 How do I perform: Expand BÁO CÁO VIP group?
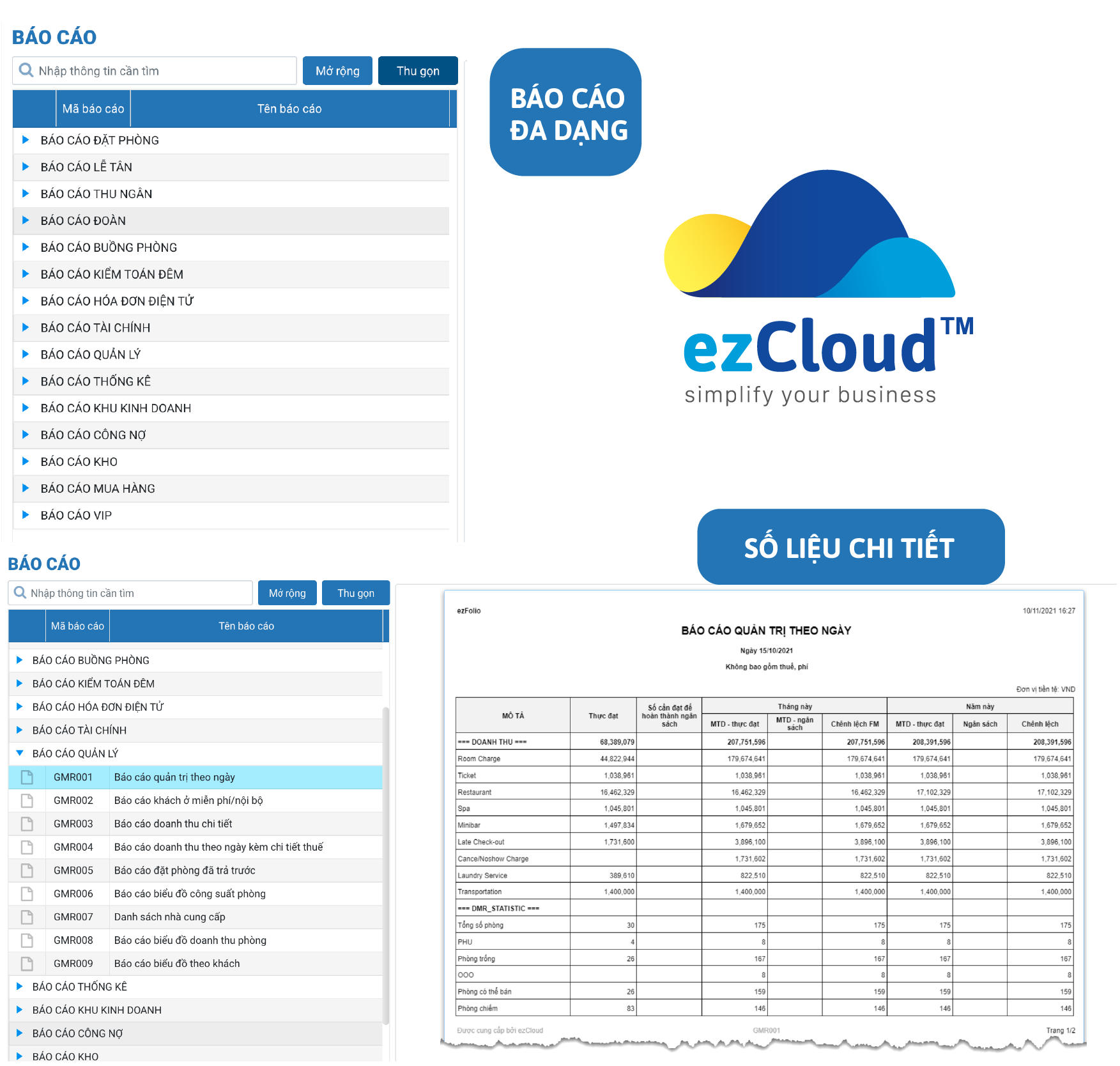click(26, 514)
